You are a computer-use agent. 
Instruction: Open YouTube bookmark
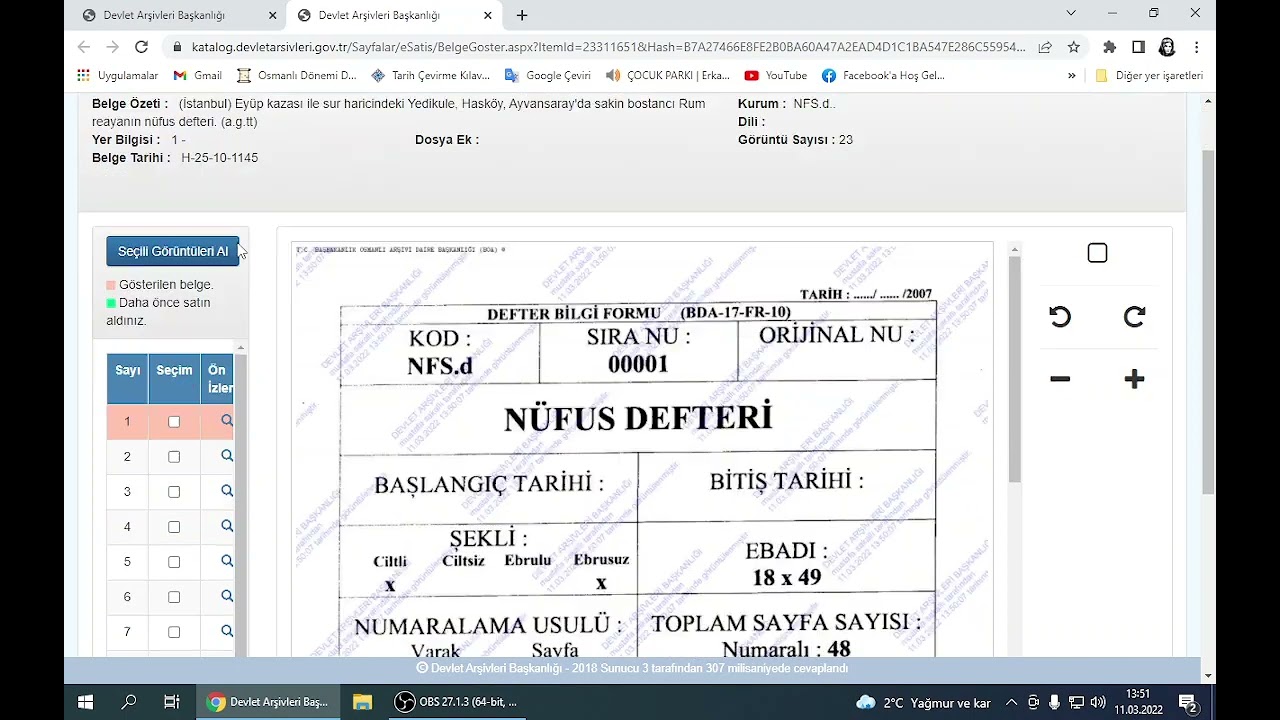click(x=776, y=75)
